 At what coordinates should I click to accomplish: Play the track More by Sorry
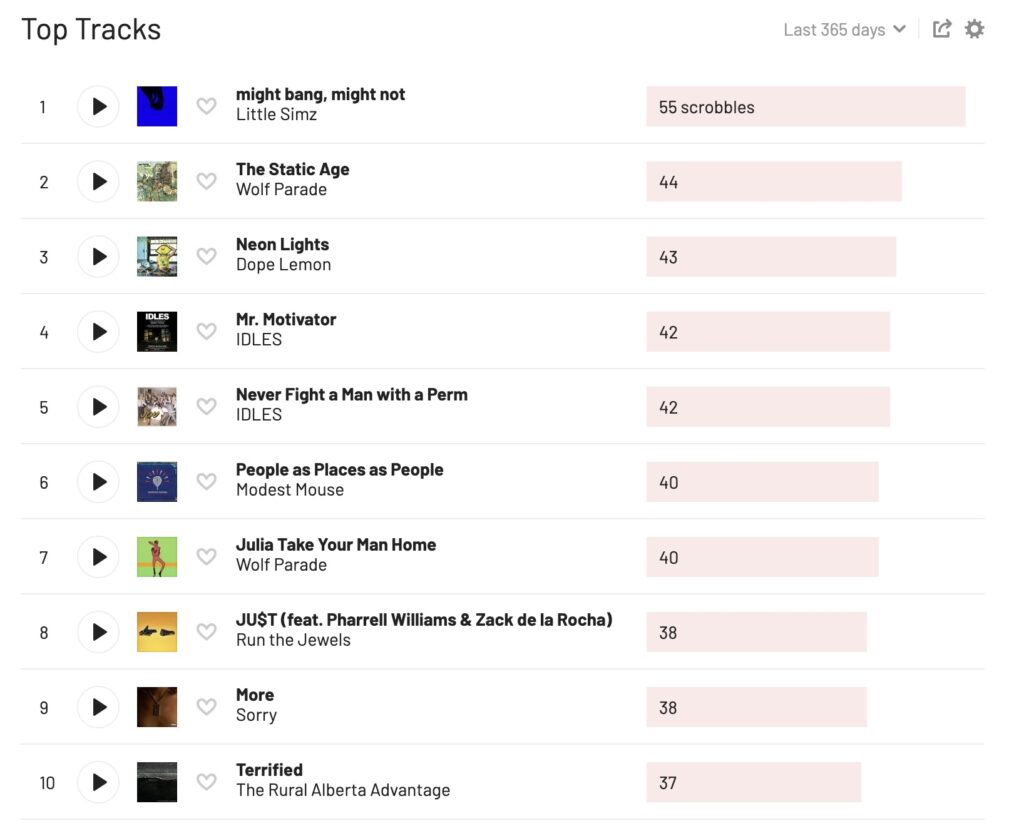99,707
